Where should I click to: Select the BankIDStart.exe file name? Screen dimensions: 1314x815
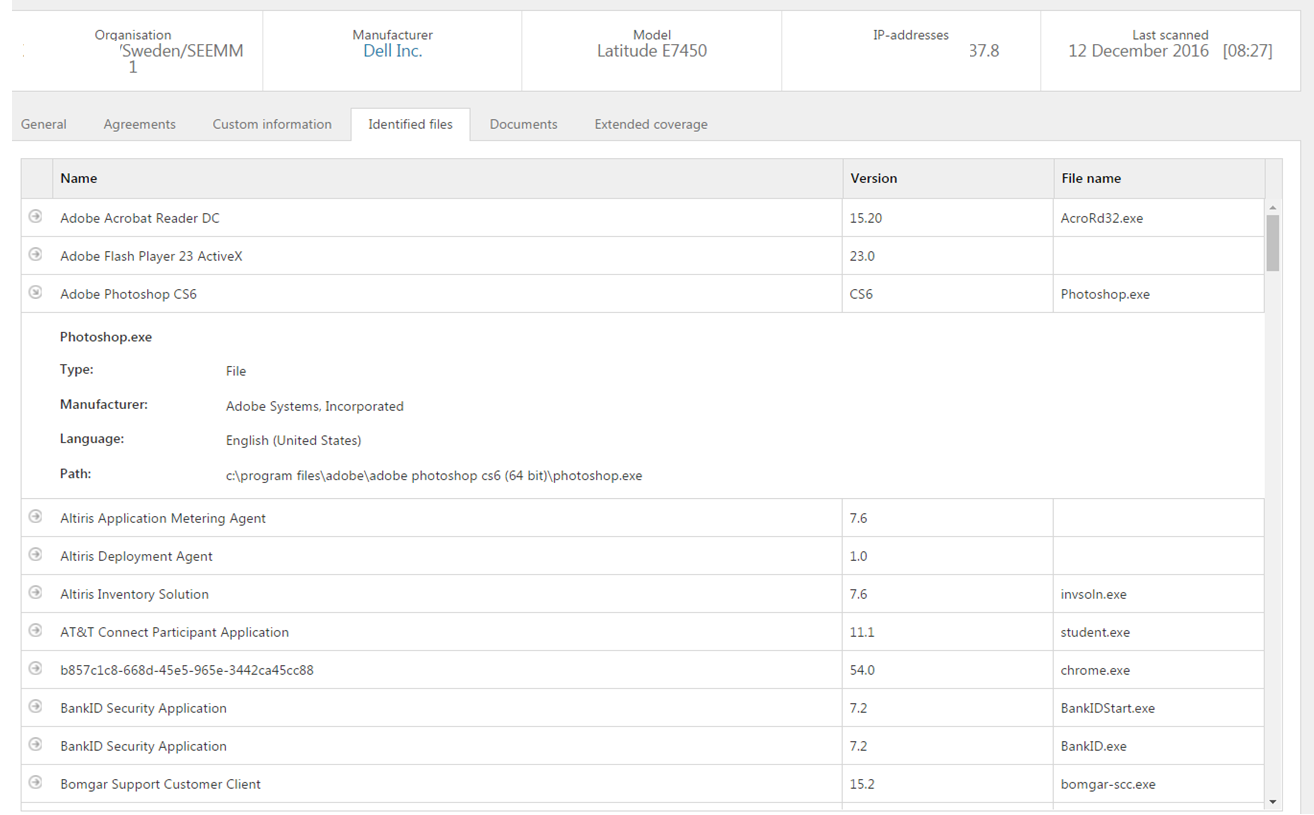coord(1108,708)
